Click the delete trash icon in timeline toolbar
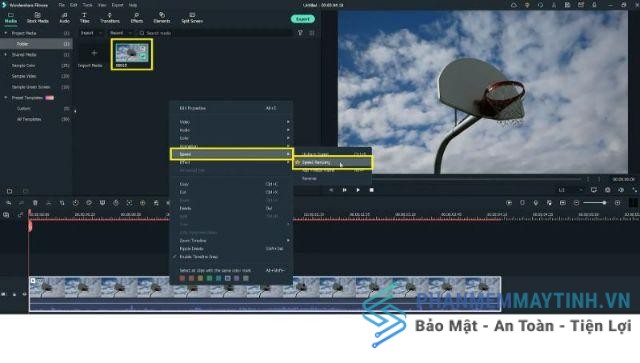 [x=35, y=203]
